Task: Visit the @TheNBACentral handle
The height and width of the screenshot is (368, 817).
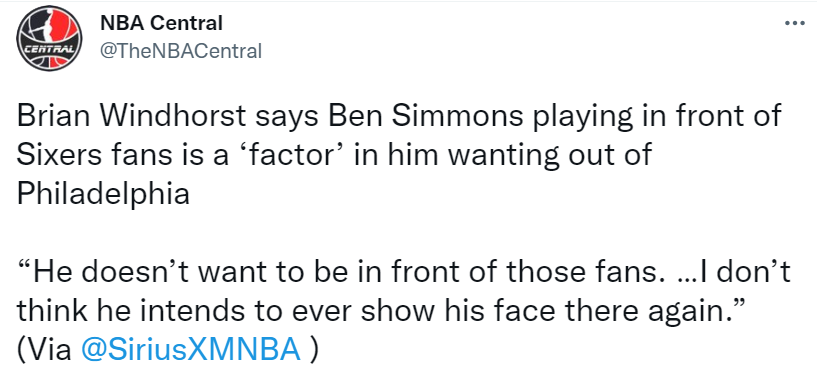Action: tap(180, 51)
